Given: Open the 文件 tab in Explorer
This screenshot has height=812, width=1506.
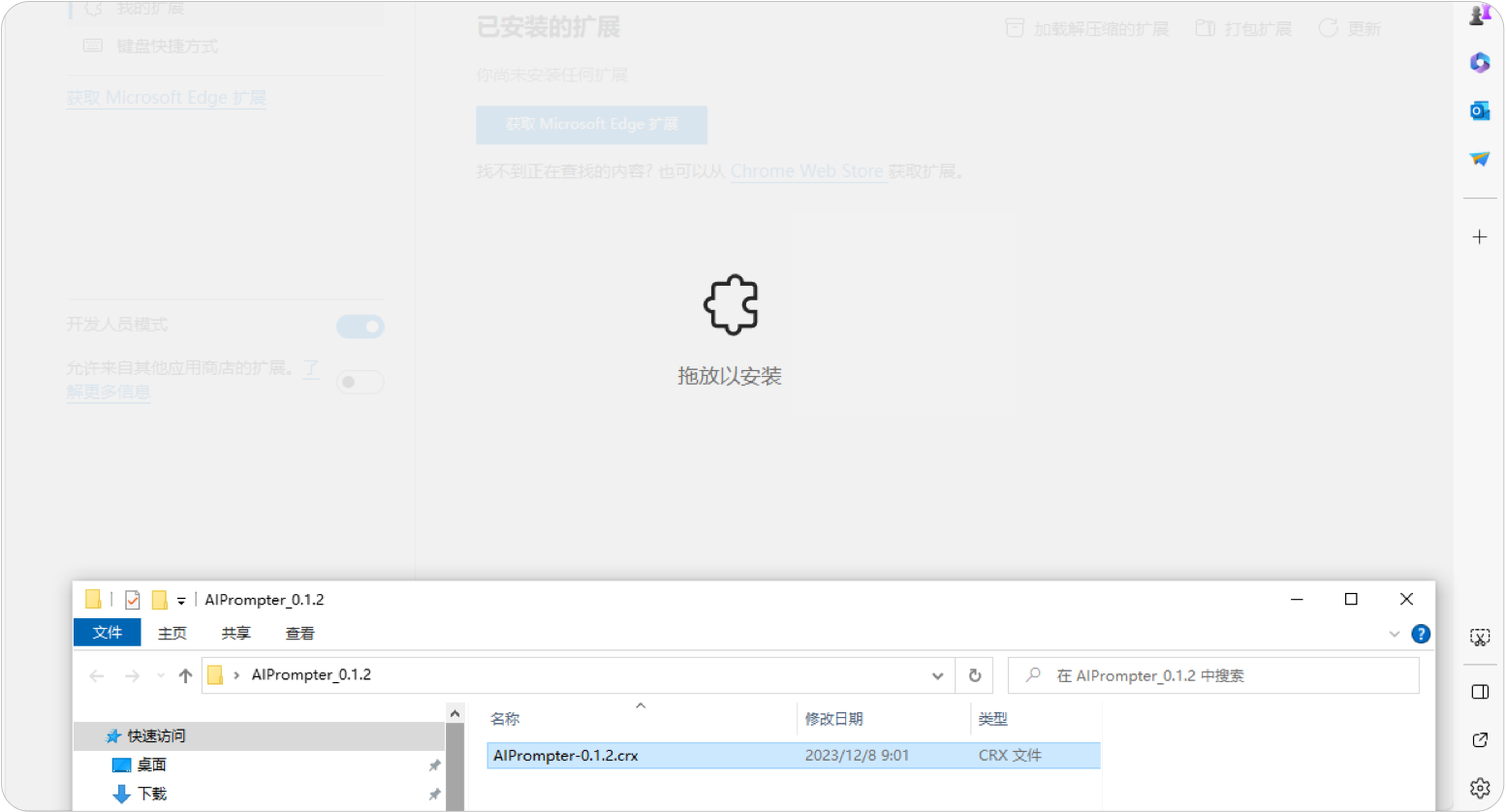Looking at the screenshot, I should pyautogui.click(x=108, y=633).
